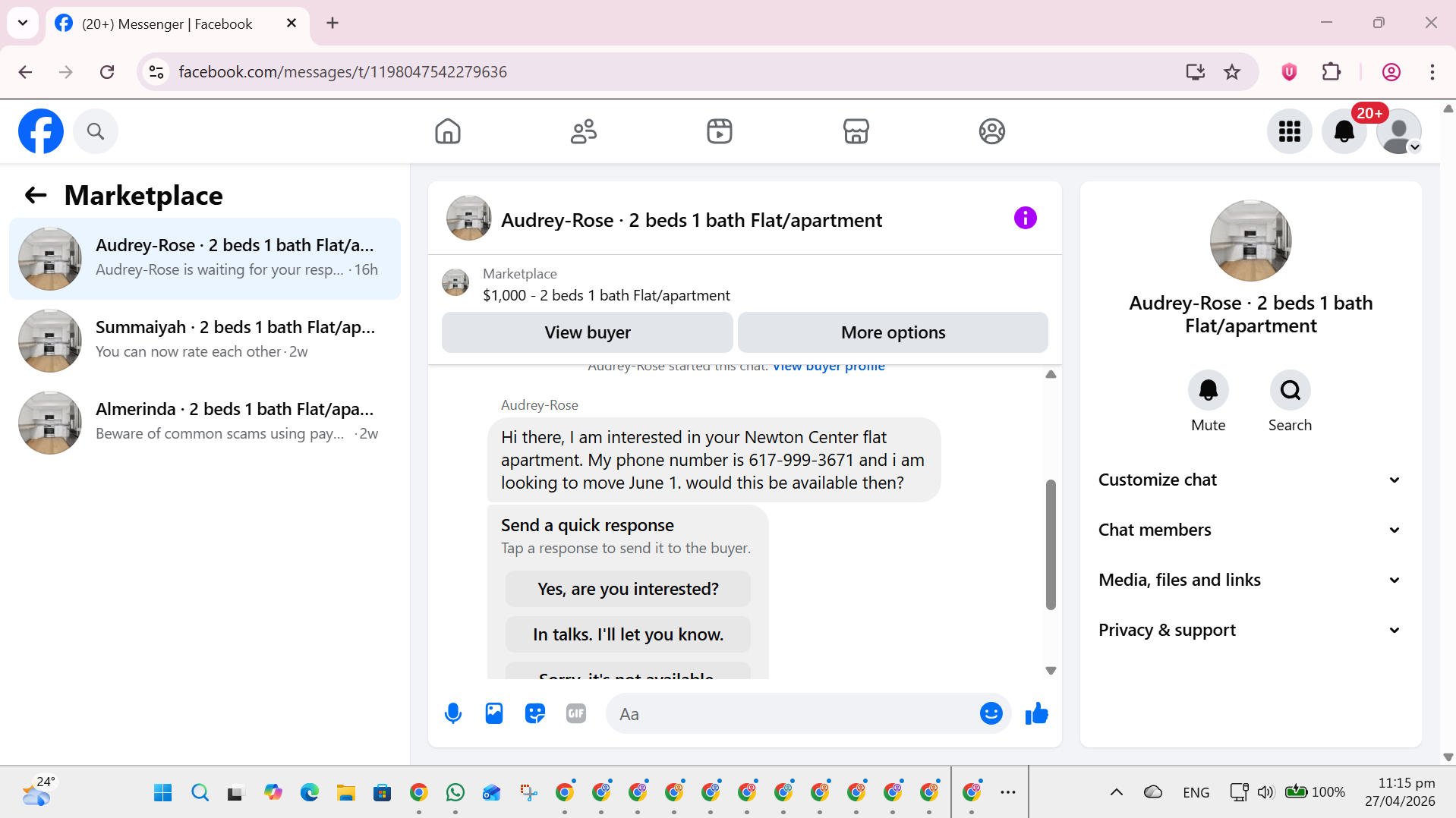This screenshot has height=818, width=1456.
Task: Open the Almerinda conversation in the list
Action: pyautogui.click(x=205, y=423)
